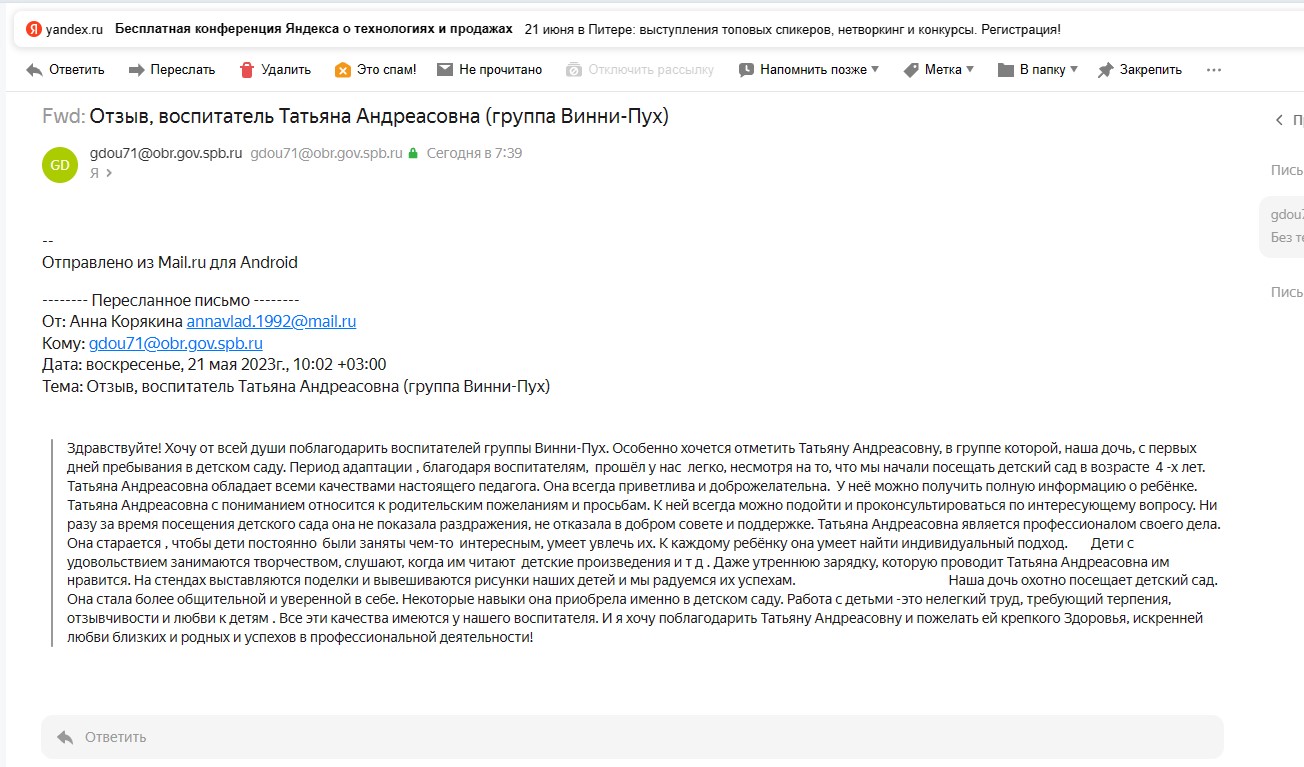Click the timestamp Сегодня в 7:39
Image resolution: width=1304 pixels, height=767 pixels.
[474, 153]
